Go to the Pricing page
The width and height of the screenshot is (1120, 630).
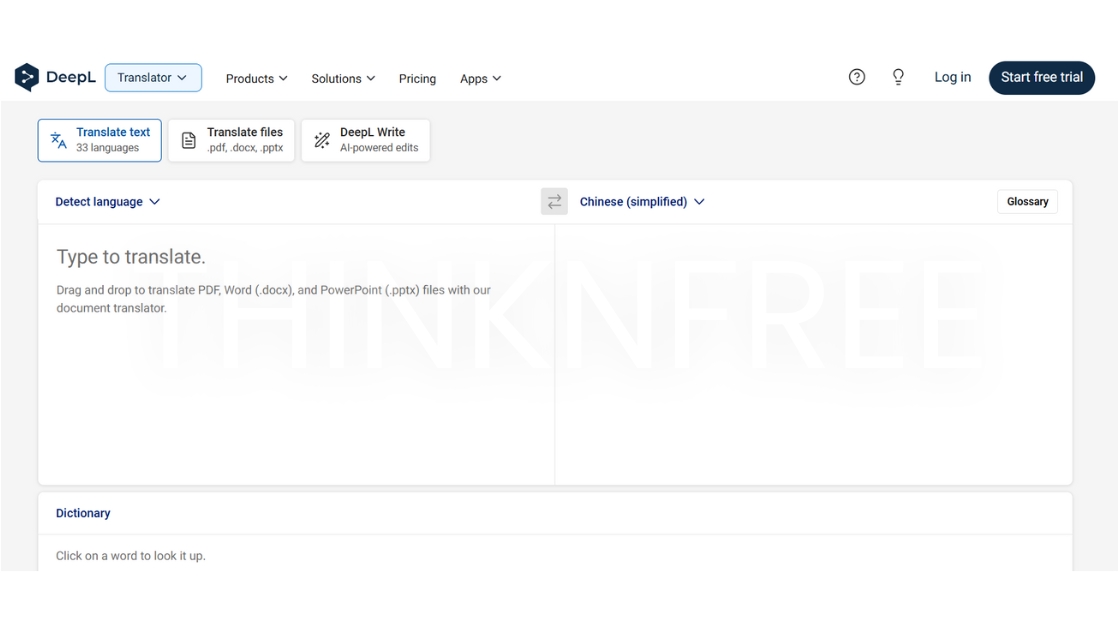click(417, 79)
